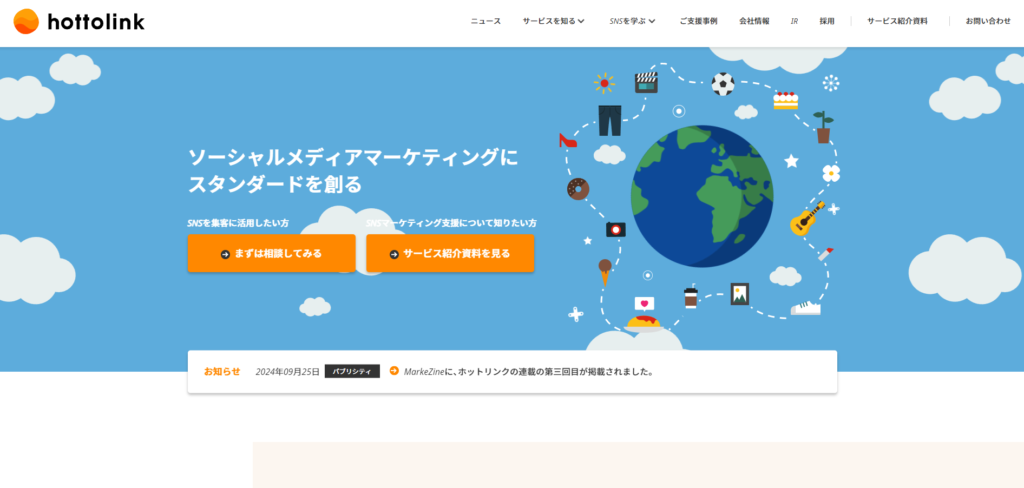Click the red high heel icon
This screenshot has width=1024, height=488.
point(568,140)
